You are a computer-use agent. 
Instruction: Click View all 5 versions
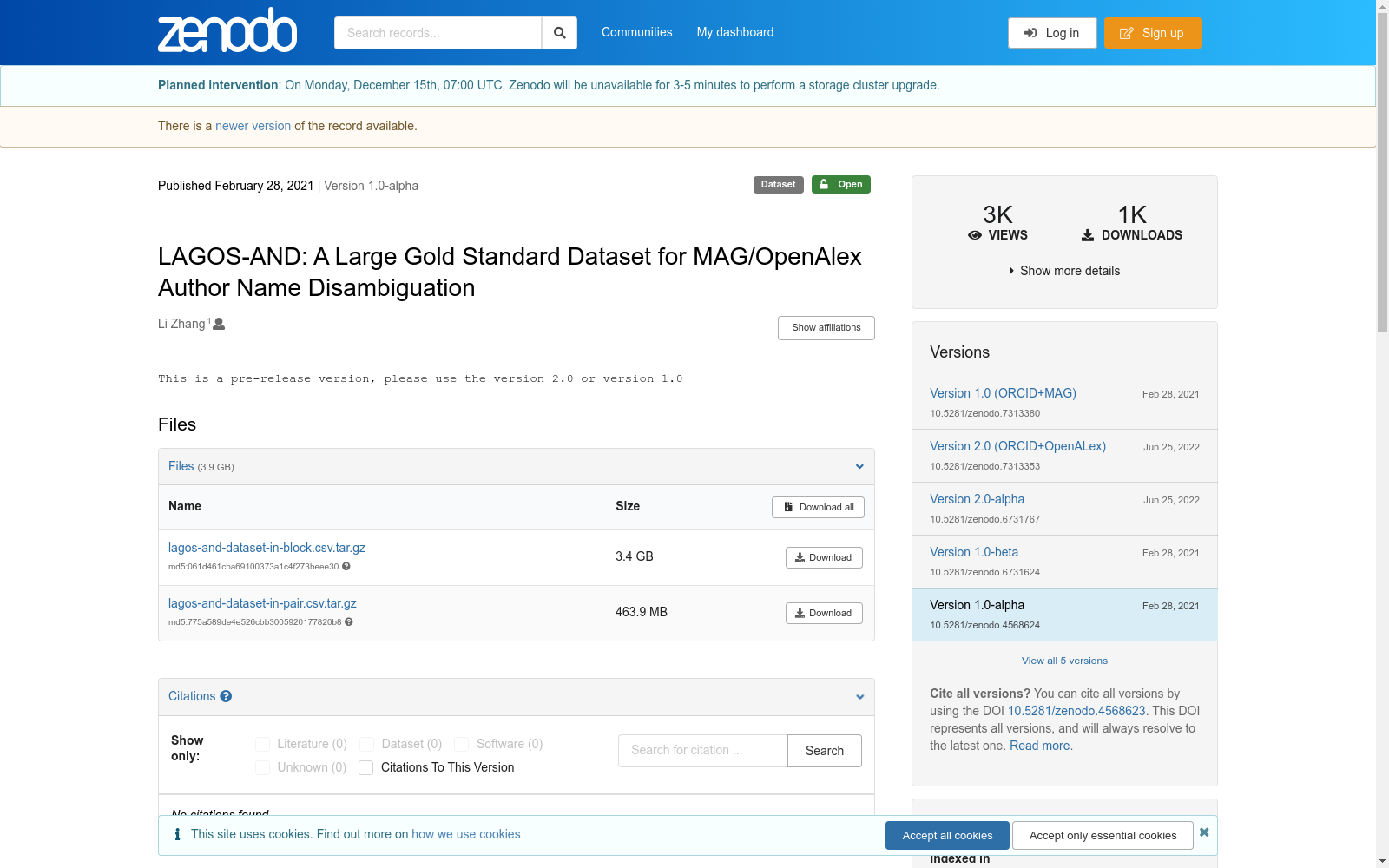[1064, 661]
